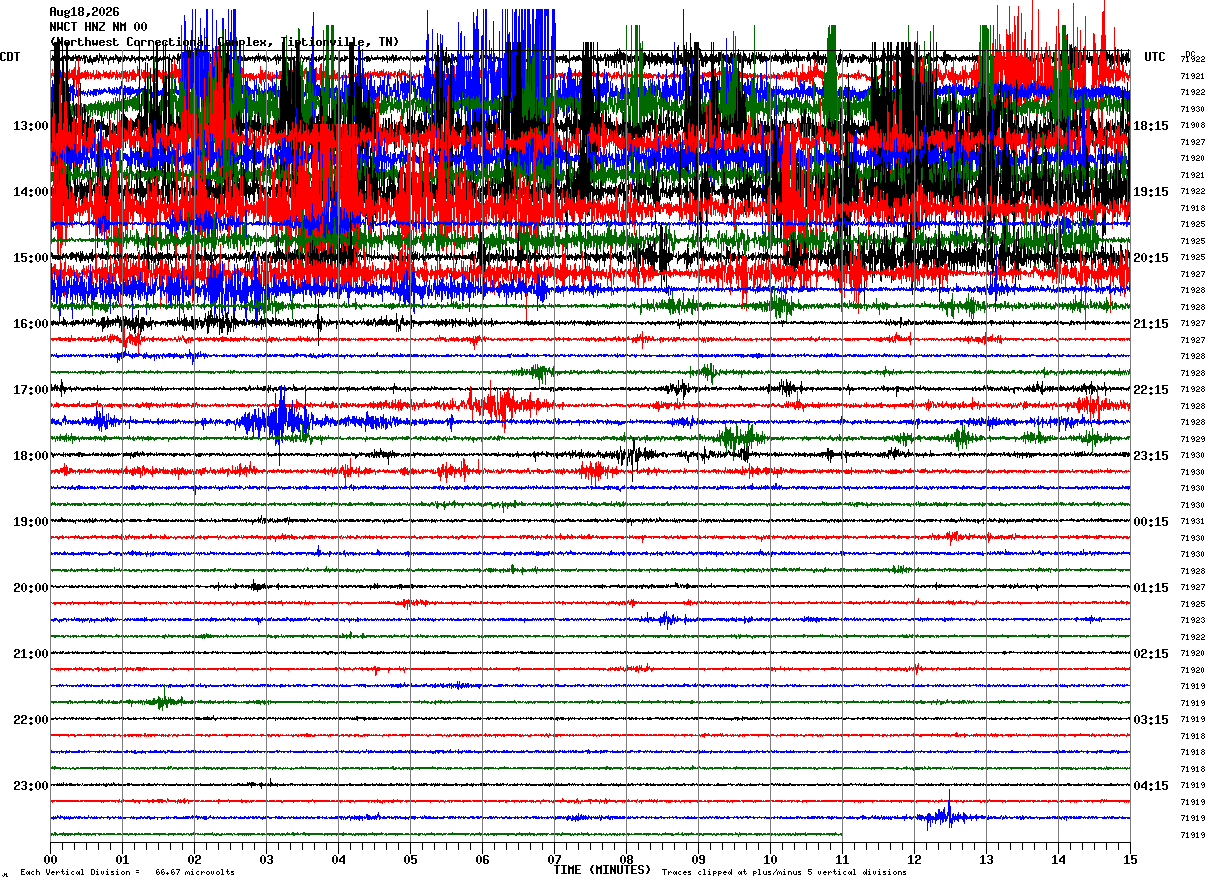Click the 00:15 UTC time label
The width and height of the screenshot is (1210, 886).
point(1151,522)
